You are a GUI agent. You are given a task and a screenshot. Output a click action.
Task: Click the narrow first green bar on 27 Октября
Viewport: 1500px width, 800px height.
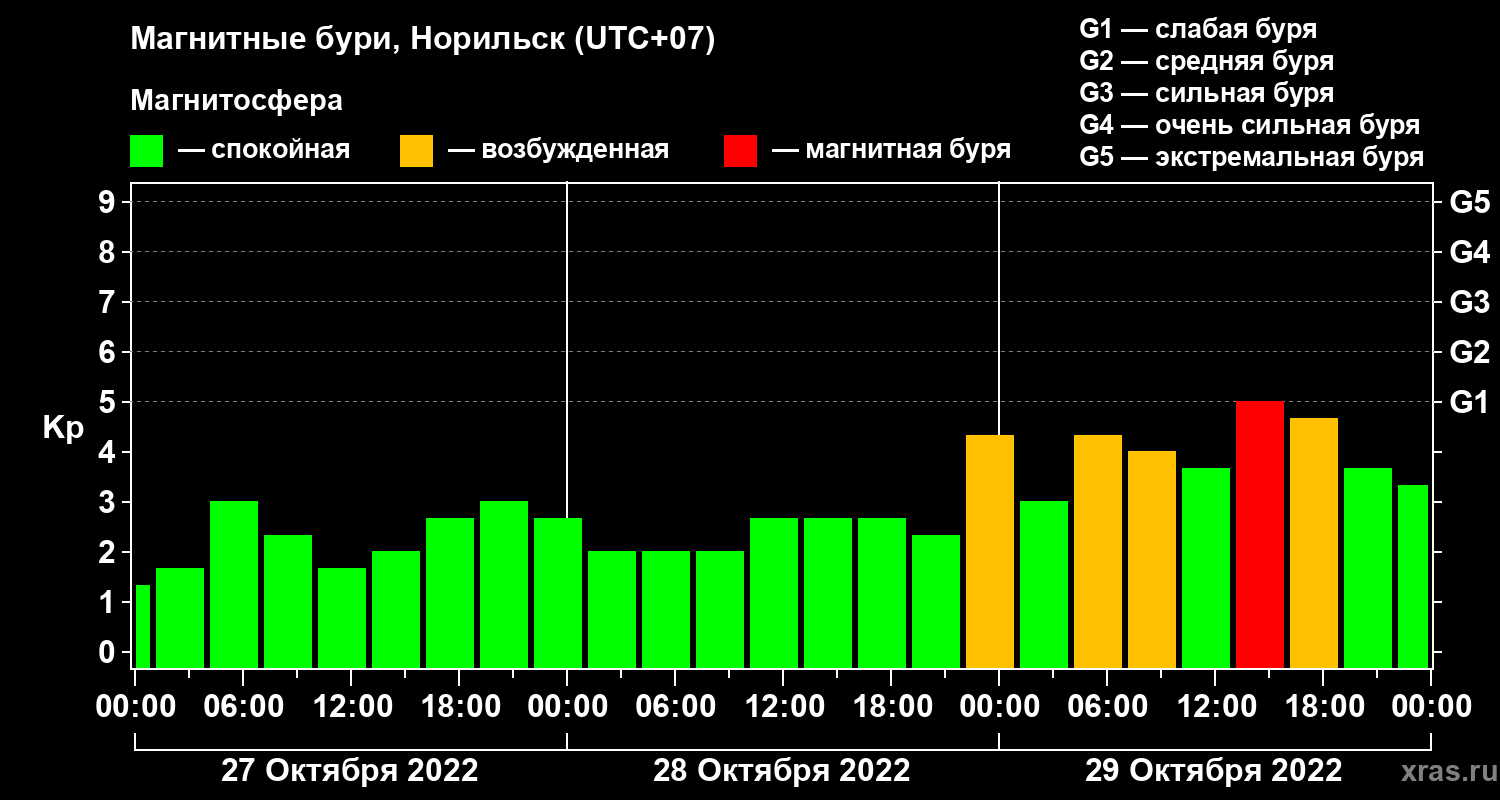tap(142, 627)
